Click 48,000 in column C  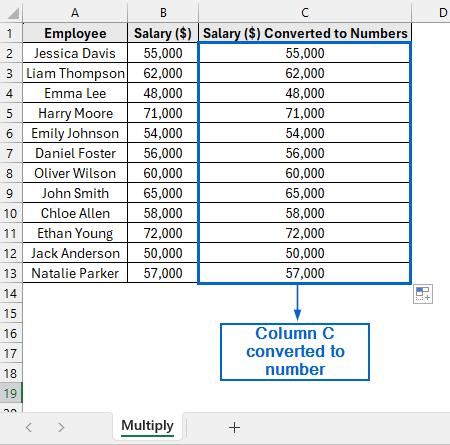tap(305, 93)
